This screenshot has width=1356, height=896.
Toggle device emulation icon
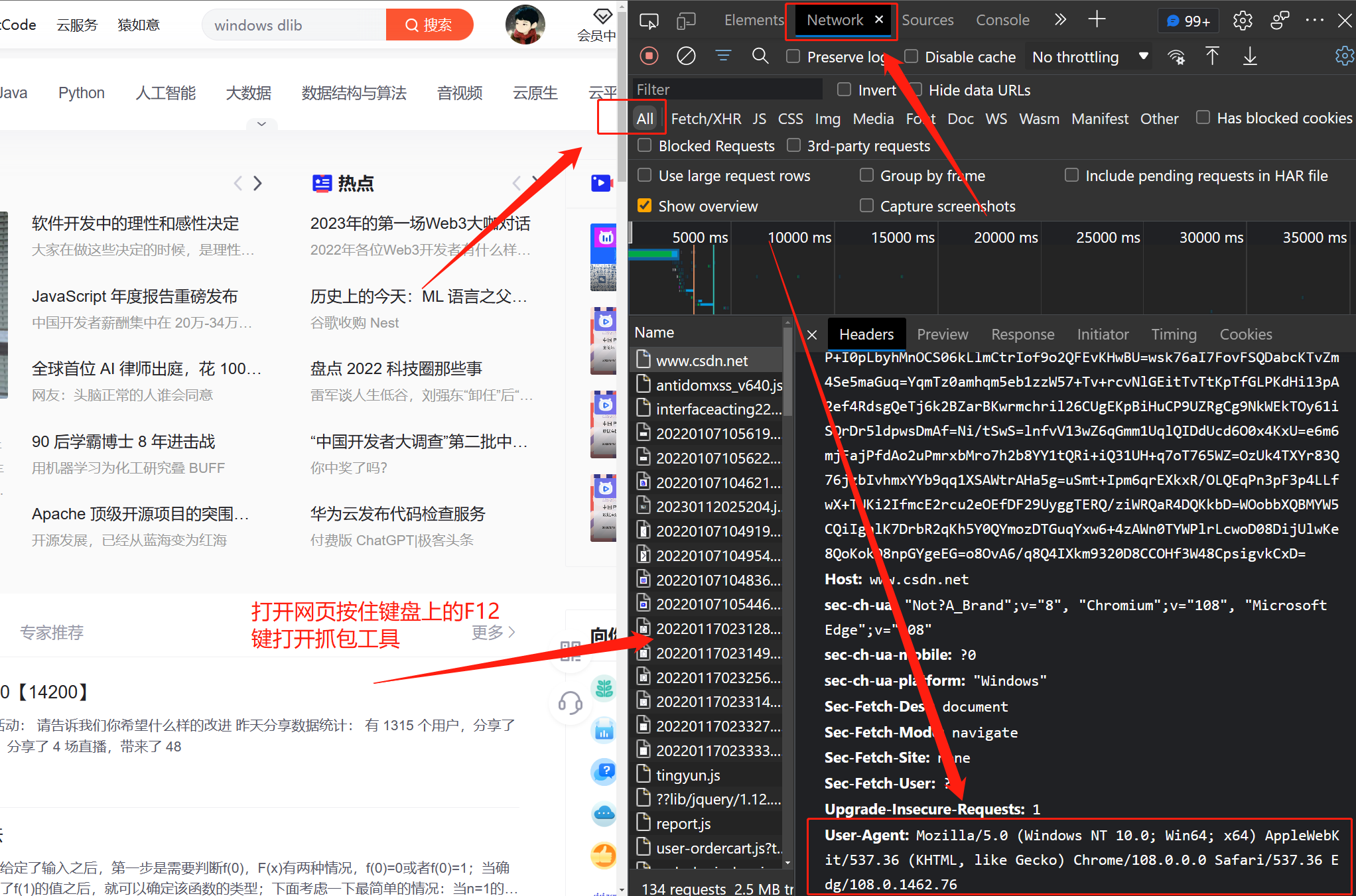click(686, 21)
